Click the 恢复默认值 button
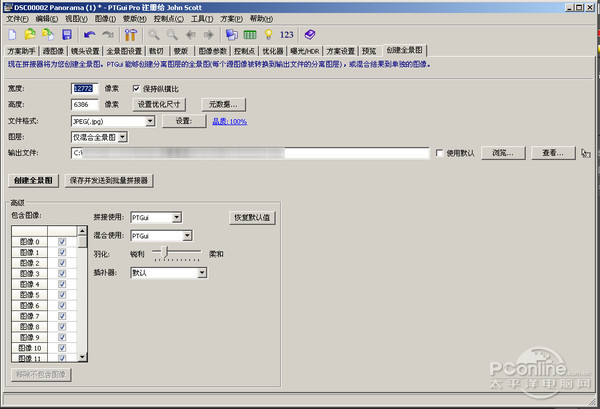Image resolution: width=600 pixels, height=409 pixels. point(252,218)
